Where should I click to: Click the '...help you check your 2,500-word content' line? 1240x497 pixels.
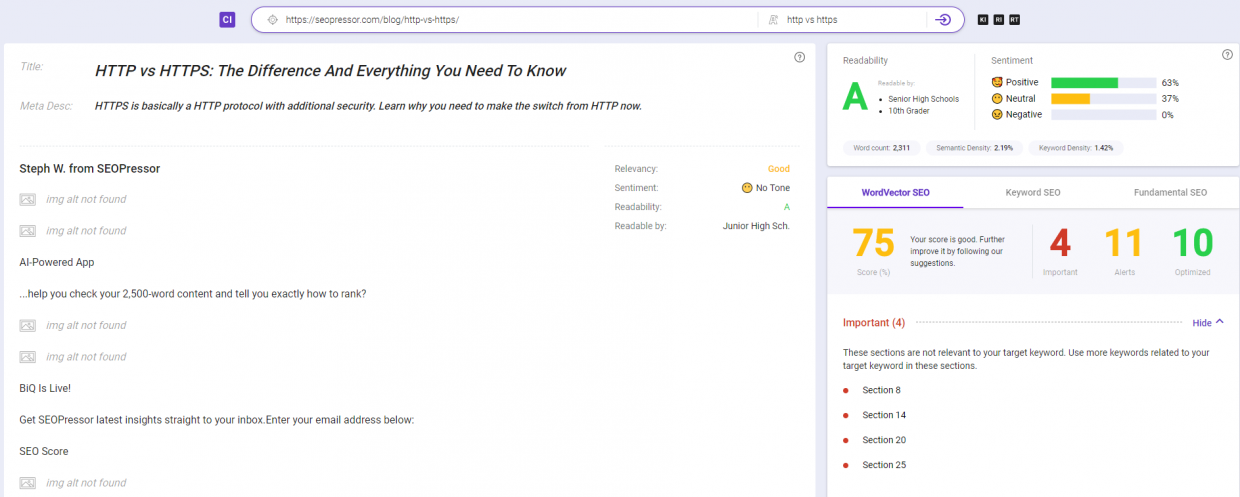193,294
